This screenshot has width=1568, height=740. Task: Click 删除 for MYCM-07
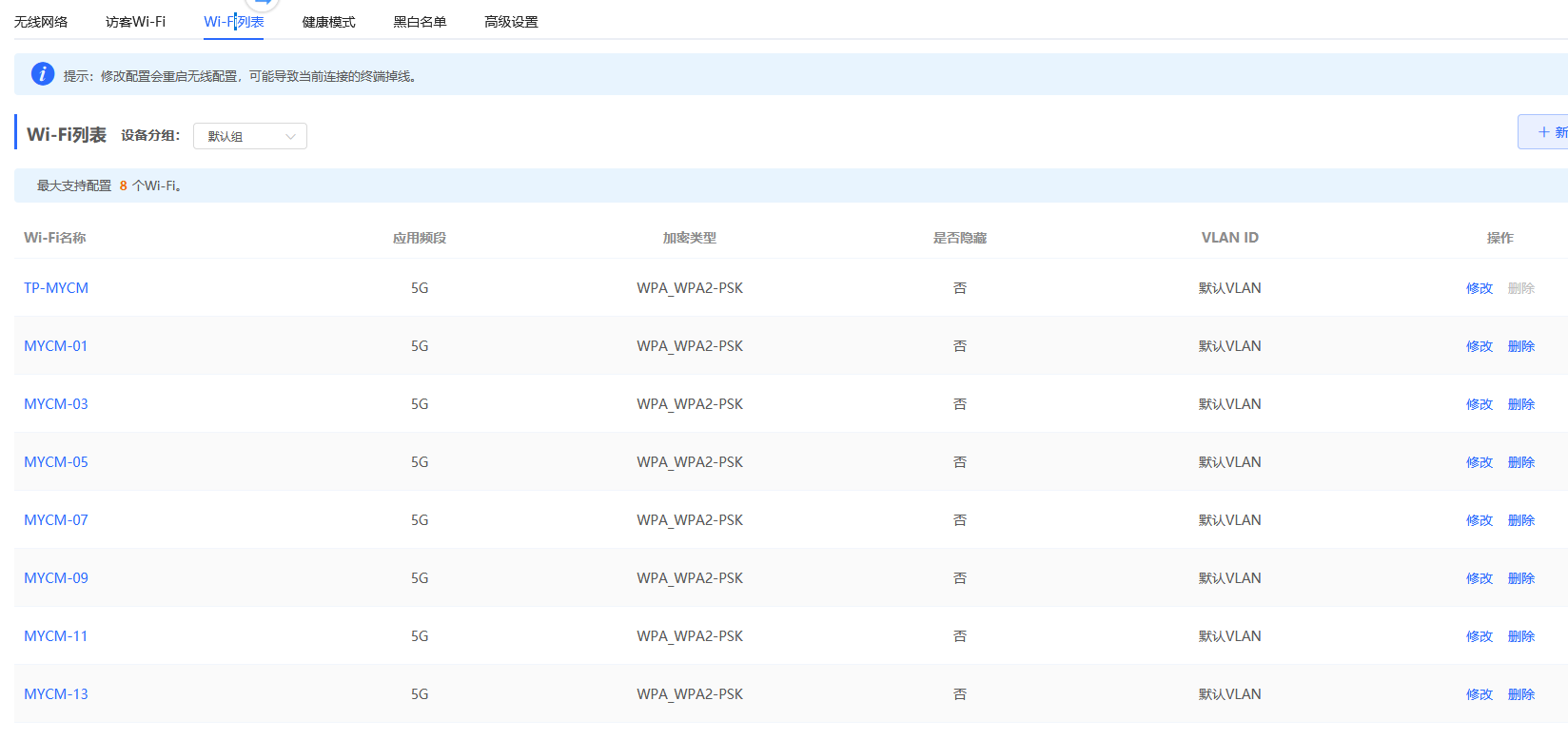point(1521,520)
